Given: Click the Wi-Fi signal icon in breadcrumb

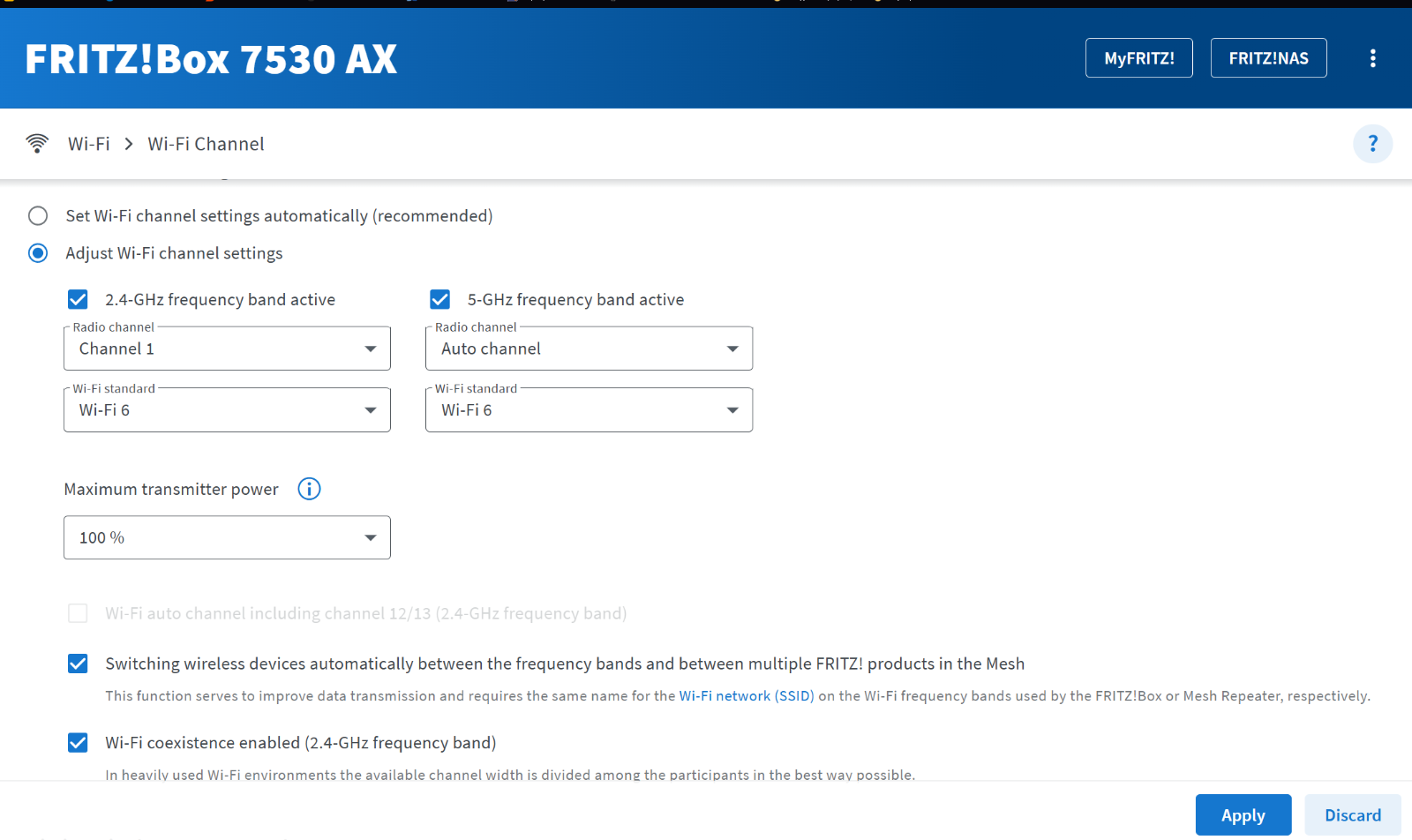Looking at the screenshot, I should 37,143.
